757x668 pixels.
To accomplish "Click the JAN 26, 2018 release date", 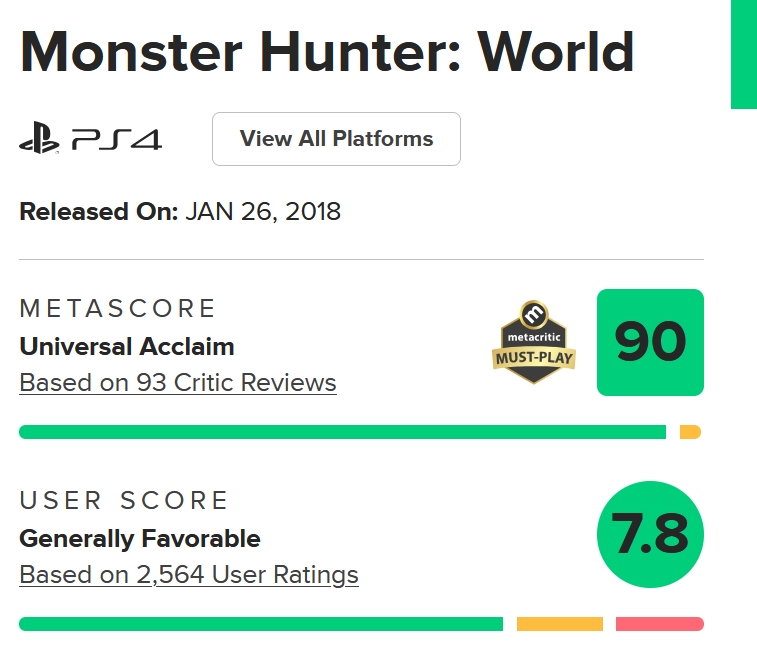I will click(263, 212).
